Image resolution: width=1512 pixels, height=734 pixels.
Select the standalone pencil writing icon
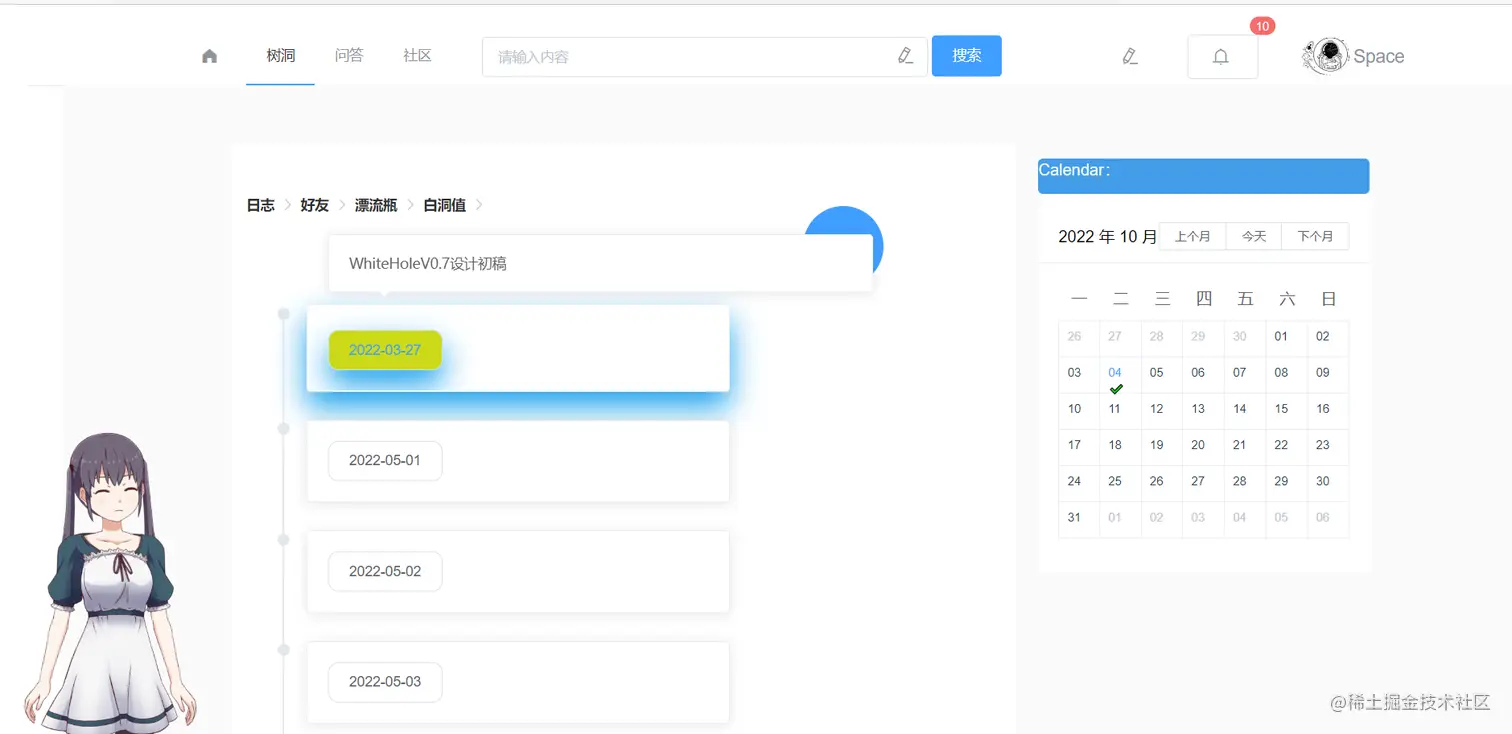tap(1129, 57)
